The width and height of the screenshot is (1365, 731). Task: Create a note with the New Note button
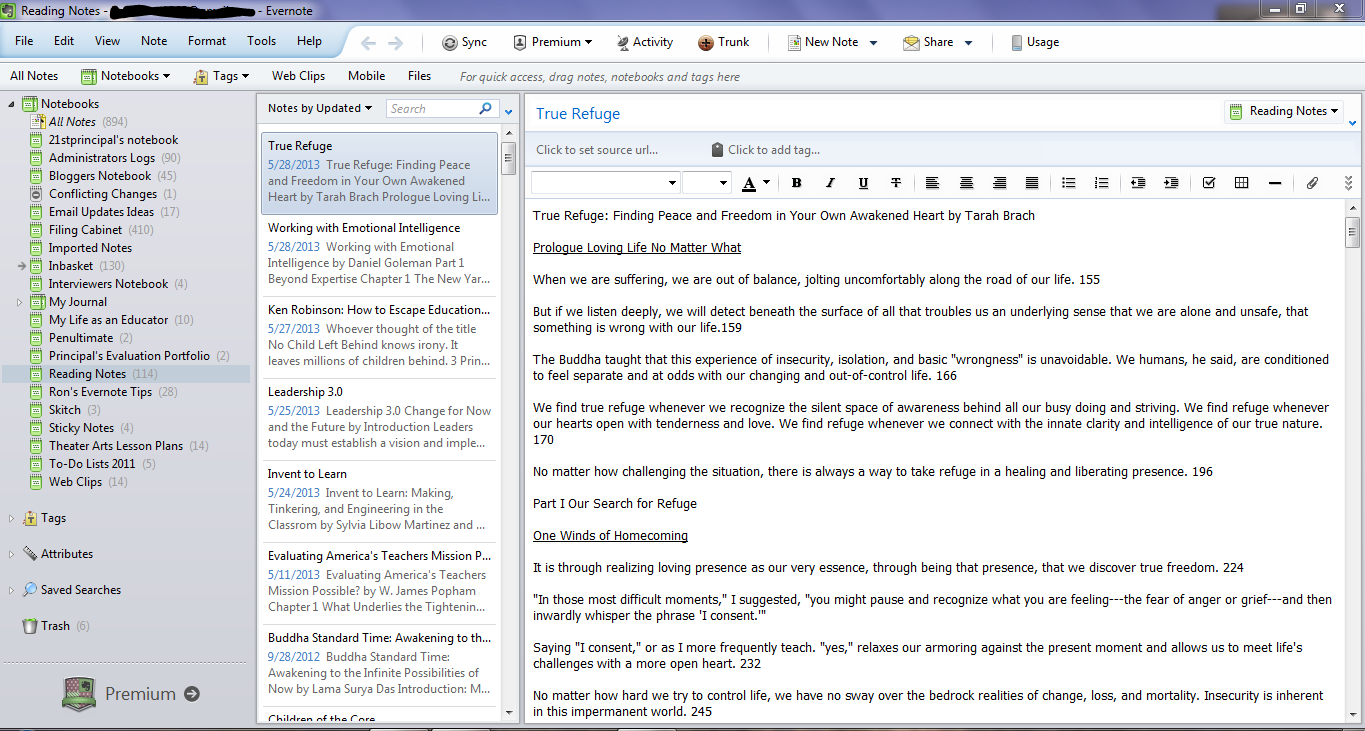coord(823,42)
